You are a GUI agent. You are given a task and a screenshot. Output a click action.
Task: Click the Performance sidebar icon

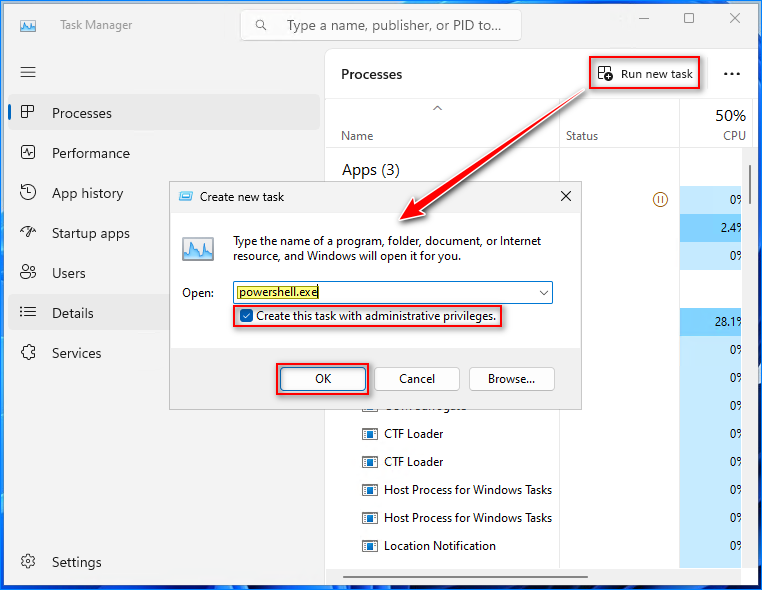click(28, 153)
